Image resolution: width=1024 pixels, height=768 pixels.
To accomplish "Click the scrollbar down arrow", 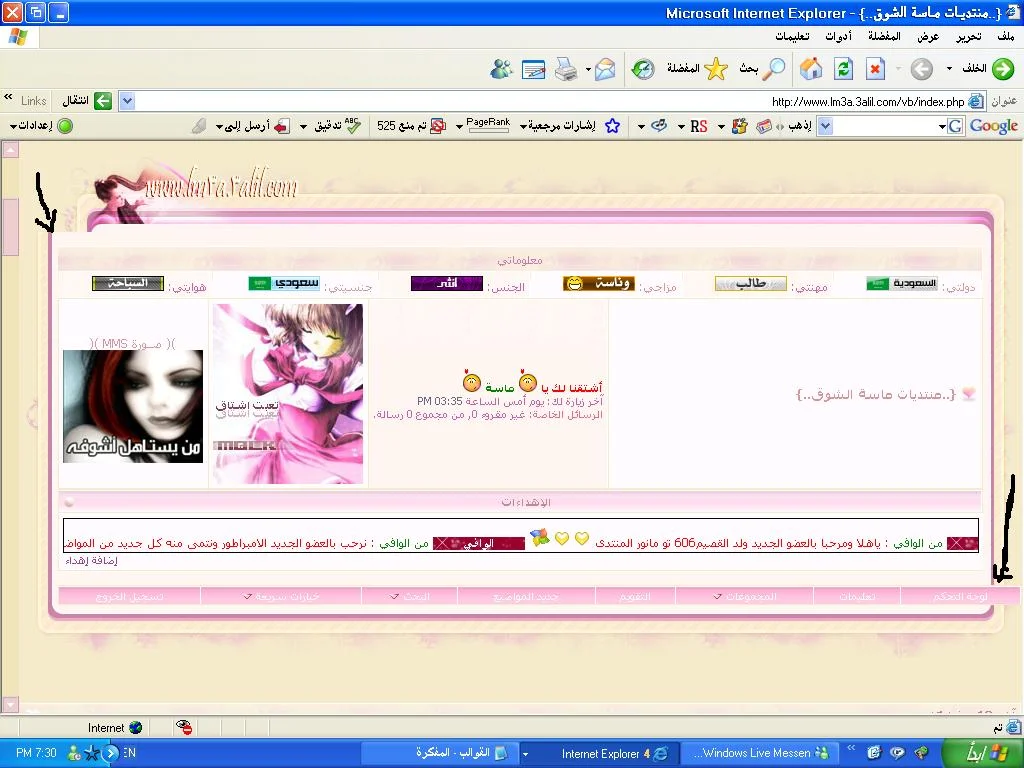I will tap(10, 705).
